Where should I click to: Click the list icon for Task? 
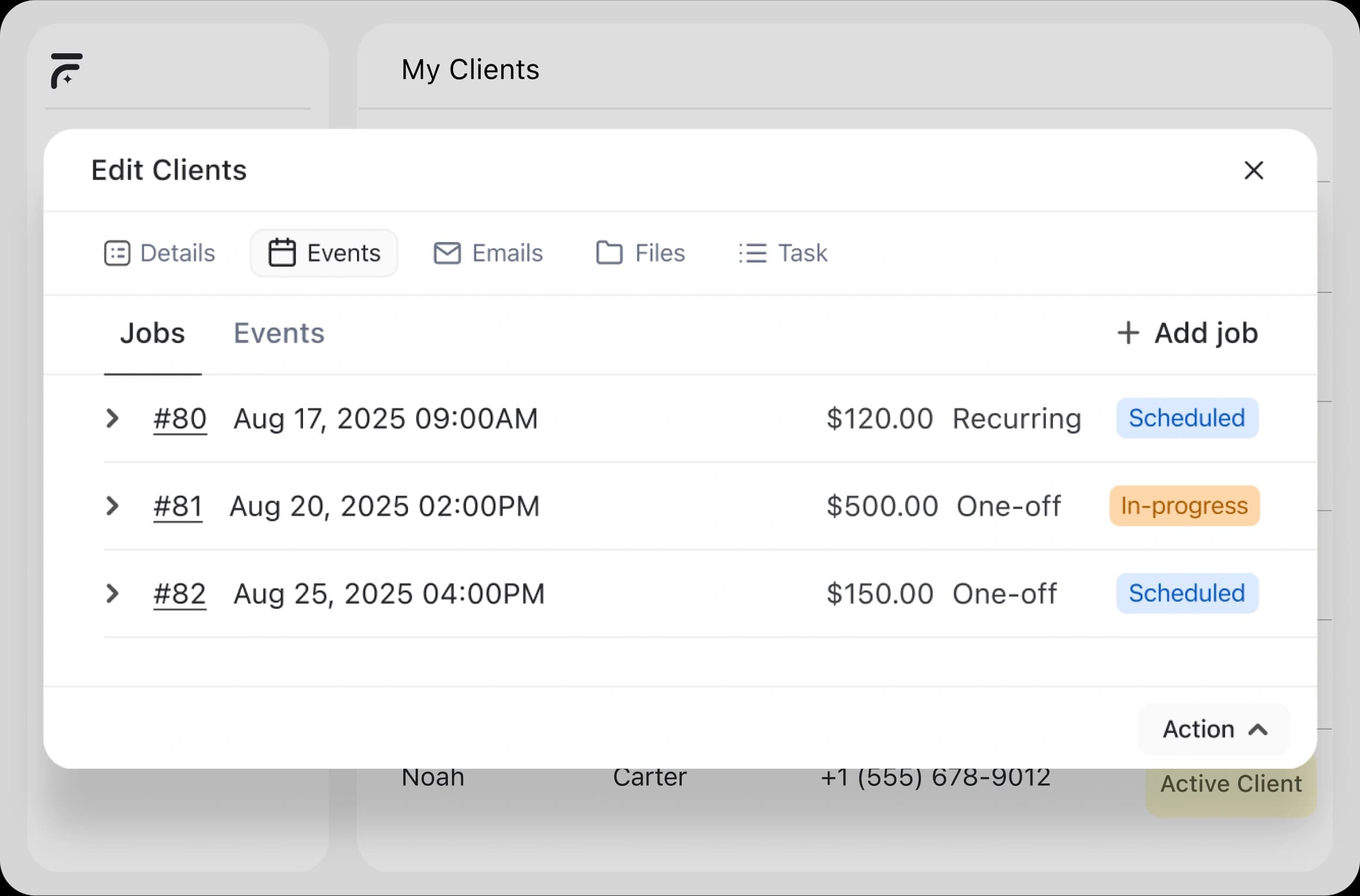click(753, 253)
